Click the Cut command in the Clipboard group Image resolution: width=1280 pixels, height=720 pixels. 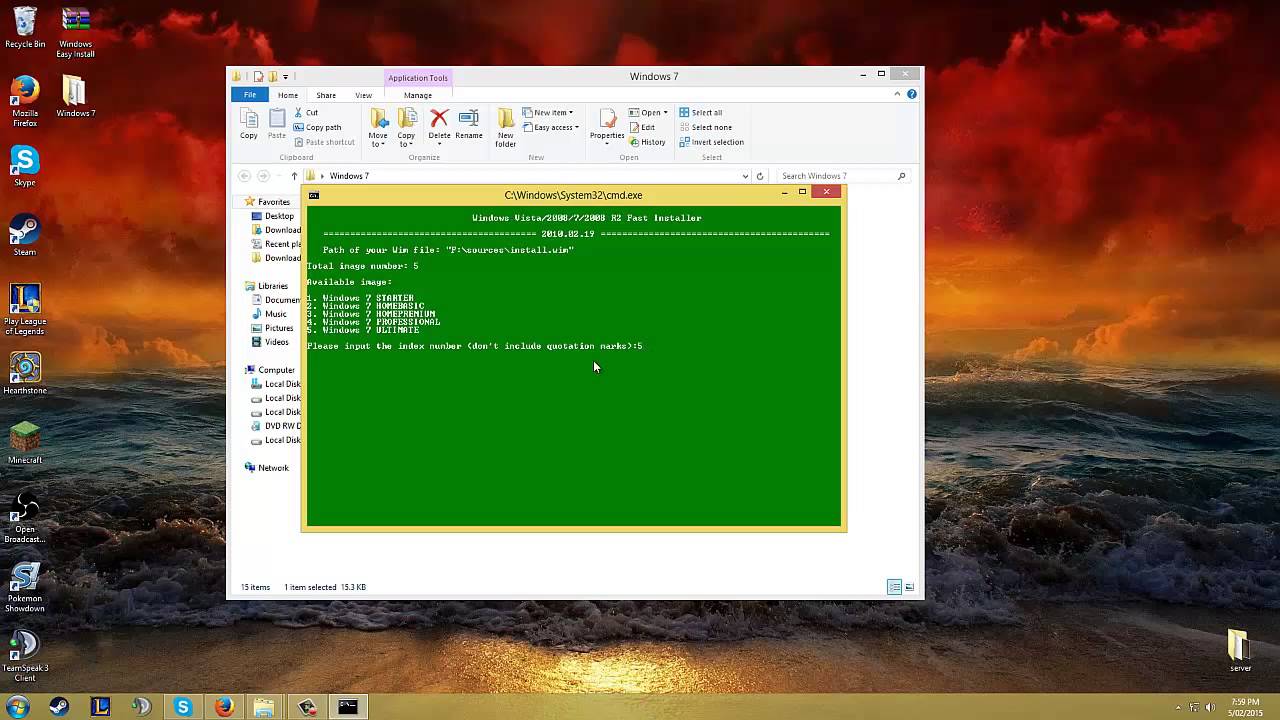point(306,113)
